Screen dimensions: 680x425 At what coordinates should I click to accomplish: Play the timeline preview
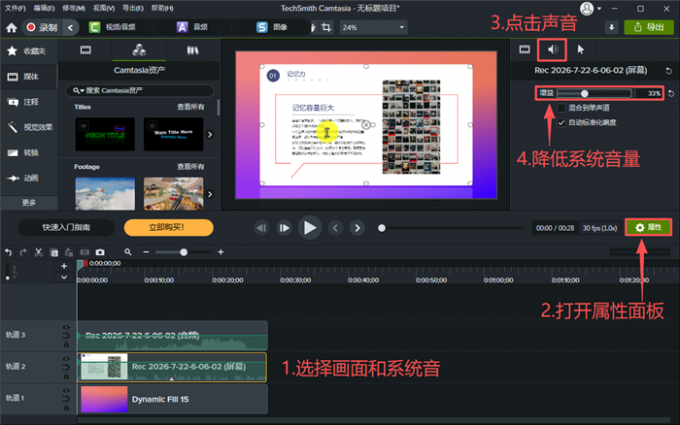click(310, 228)
